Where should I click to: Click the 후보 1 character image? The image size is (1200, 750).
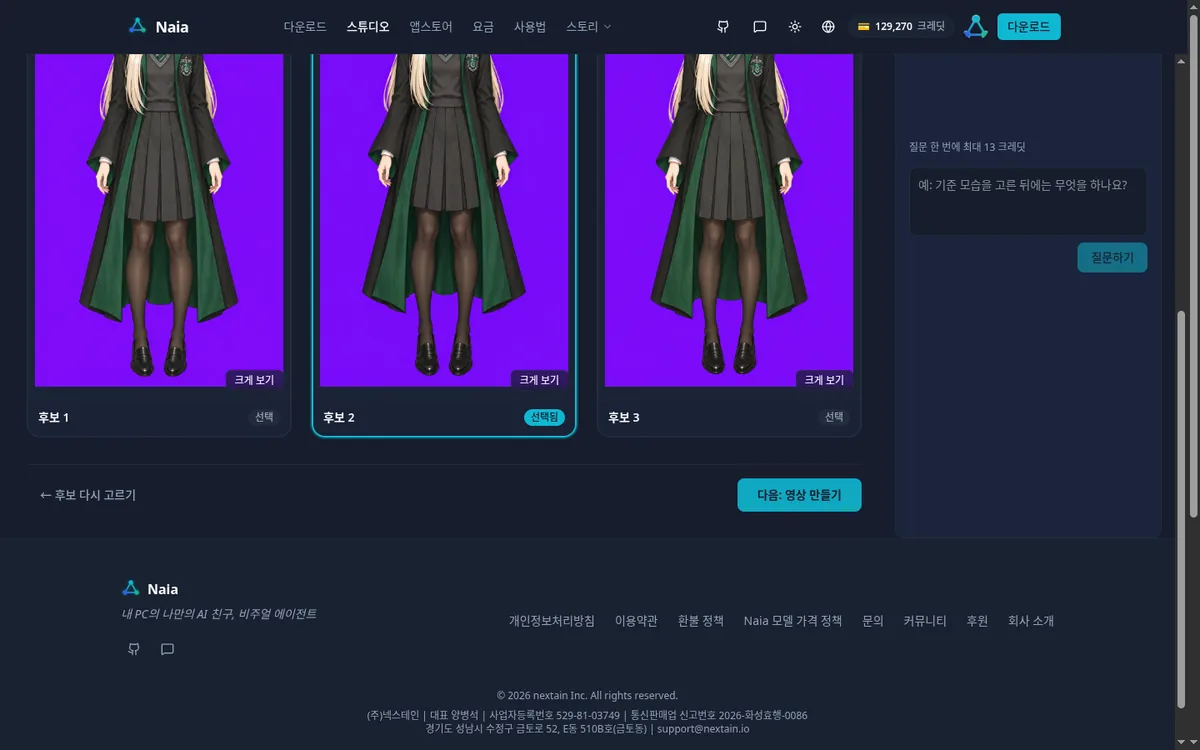click(159, 220)
